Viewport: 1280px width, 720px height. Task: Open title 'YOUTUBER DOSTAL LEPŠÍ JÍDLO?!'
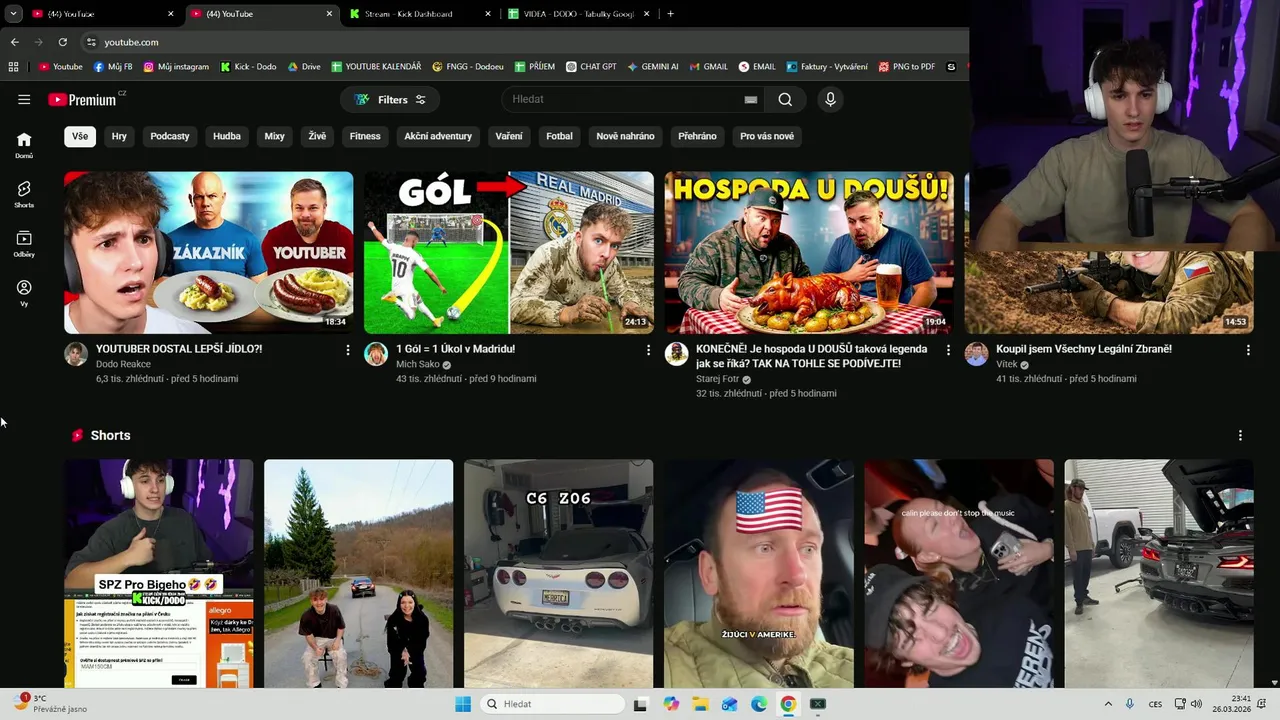[179, 349]
